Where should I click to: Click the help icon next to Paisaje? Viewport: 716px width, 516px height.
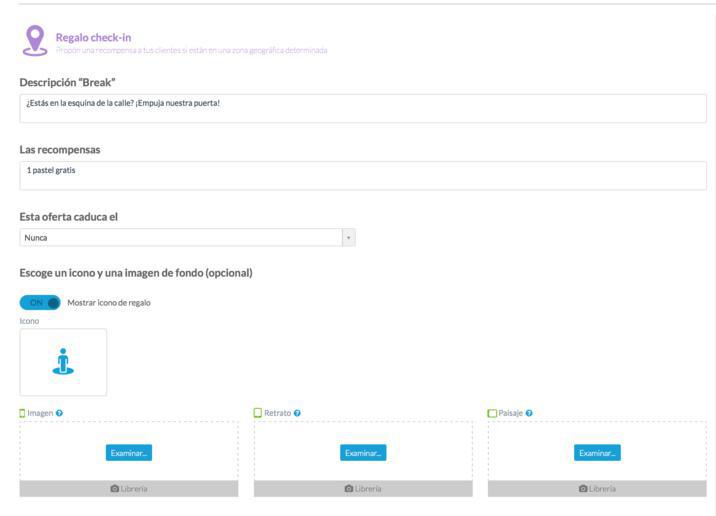[x=529, y=413]
